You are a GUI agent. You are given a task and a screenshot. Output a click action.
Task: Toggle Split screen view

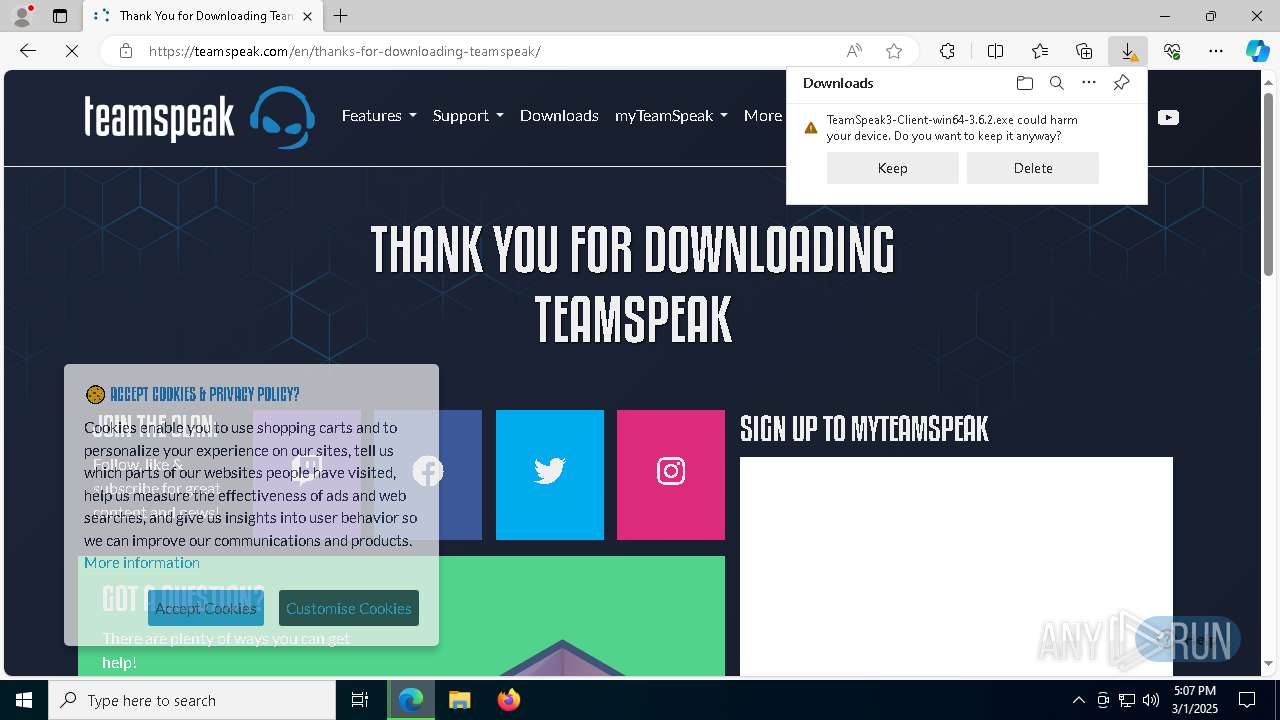click(995, 51)
